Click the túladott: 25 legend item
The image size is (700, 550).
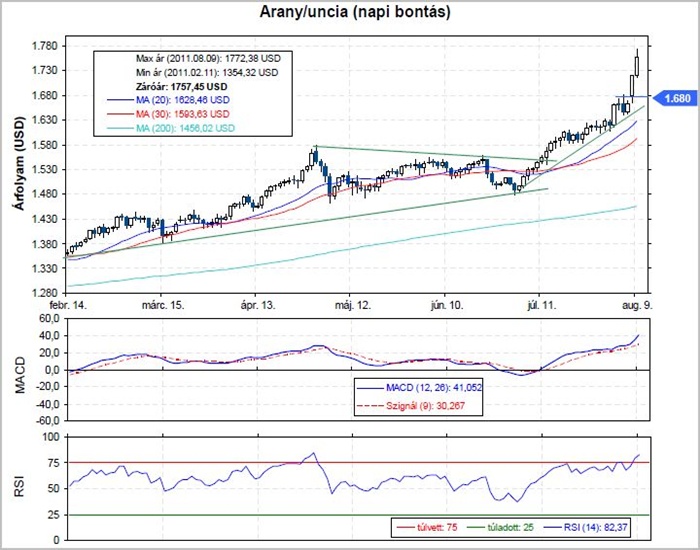498,524
